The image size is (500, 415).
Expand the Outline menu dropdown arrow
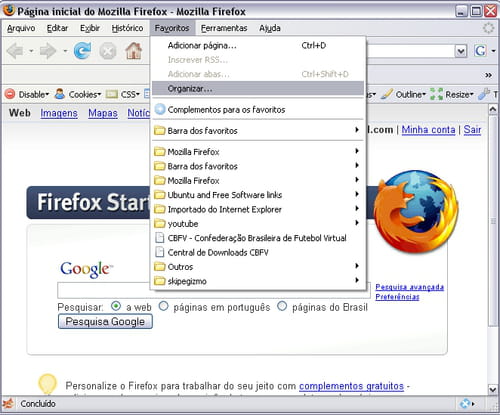point(424,94)
